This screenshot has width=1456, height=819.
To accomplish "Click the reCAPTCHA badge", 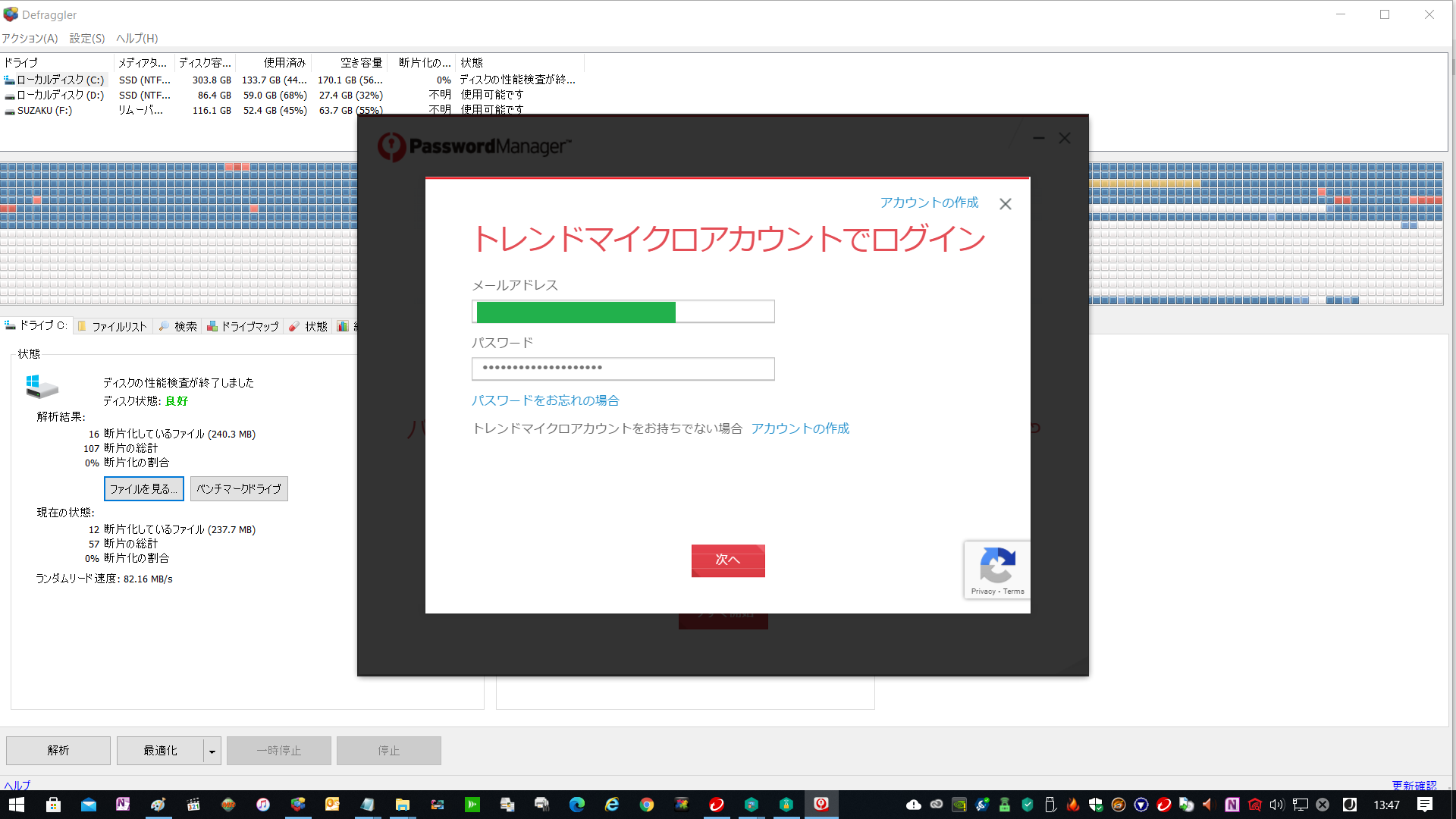I will [997, 570].
